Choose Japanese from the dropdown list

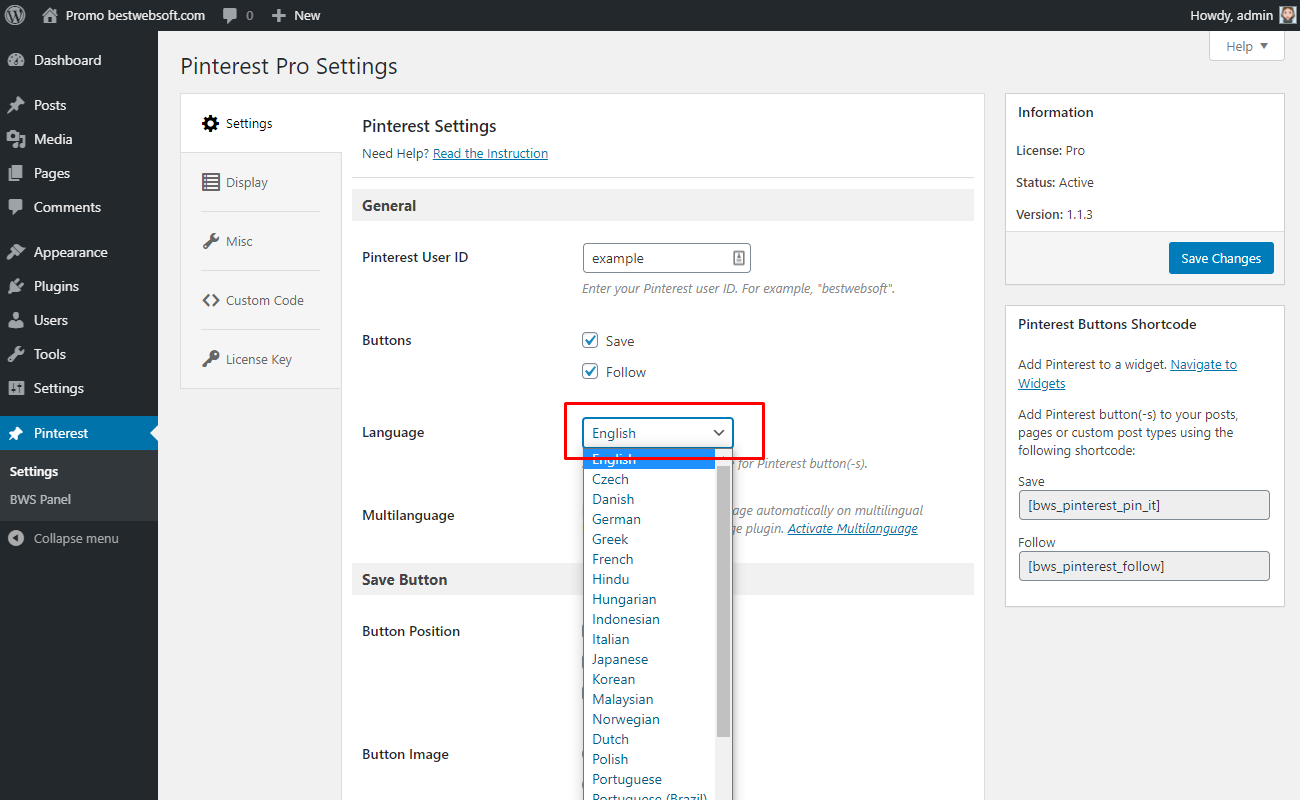point(650,659)
